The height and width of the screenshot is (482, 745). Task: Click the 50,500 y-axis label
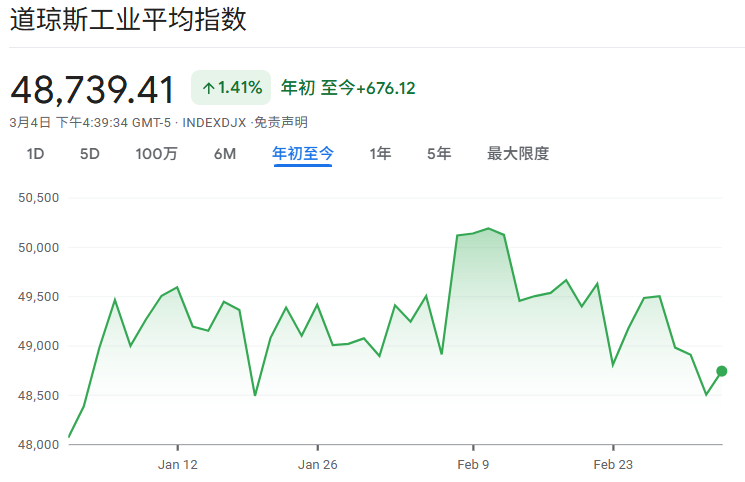[x=38, y=198]
